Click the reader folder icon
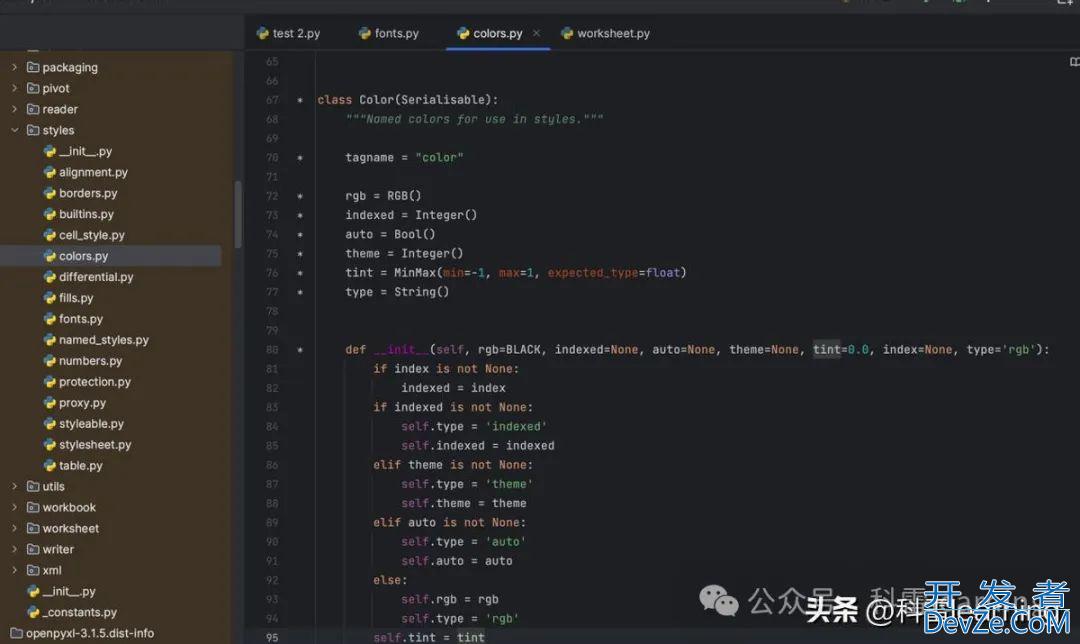The image size is (1080, 644). click(32, 109)
